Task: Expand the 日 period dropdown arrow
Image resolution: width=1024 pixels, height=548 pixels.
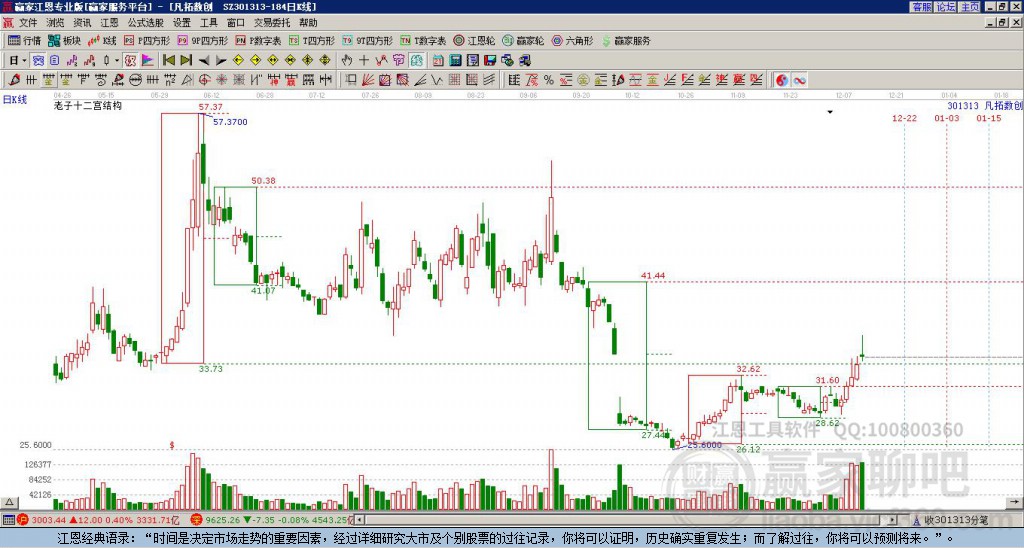Action: tap(24, 61)
